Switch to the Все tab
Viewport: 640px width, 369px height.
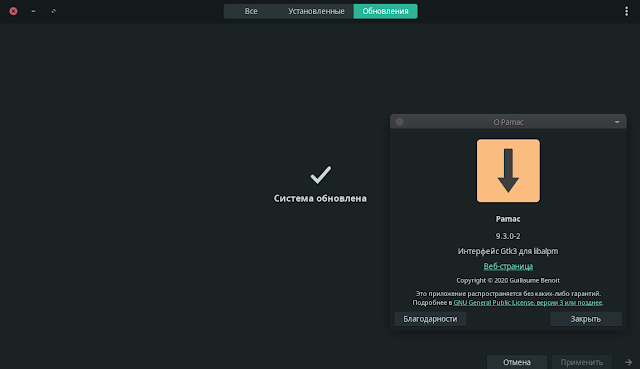251,11
